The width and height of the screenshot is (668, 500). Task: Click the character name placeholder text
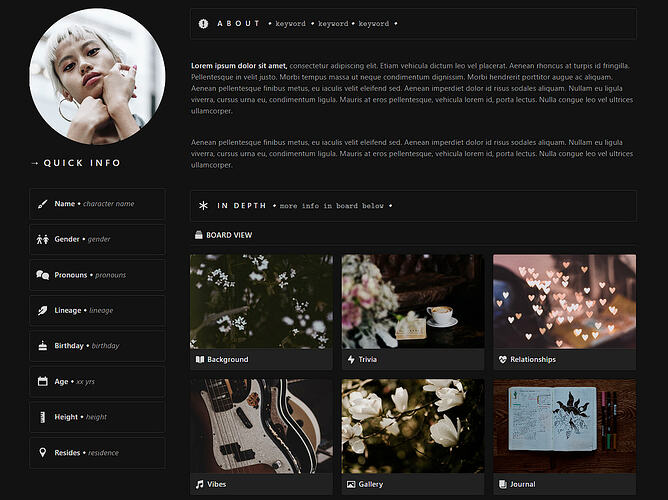click(x=108, y=204)
